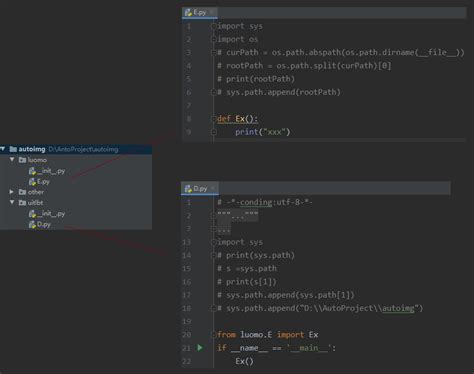Close the D.py editor tab

(213, 189)
